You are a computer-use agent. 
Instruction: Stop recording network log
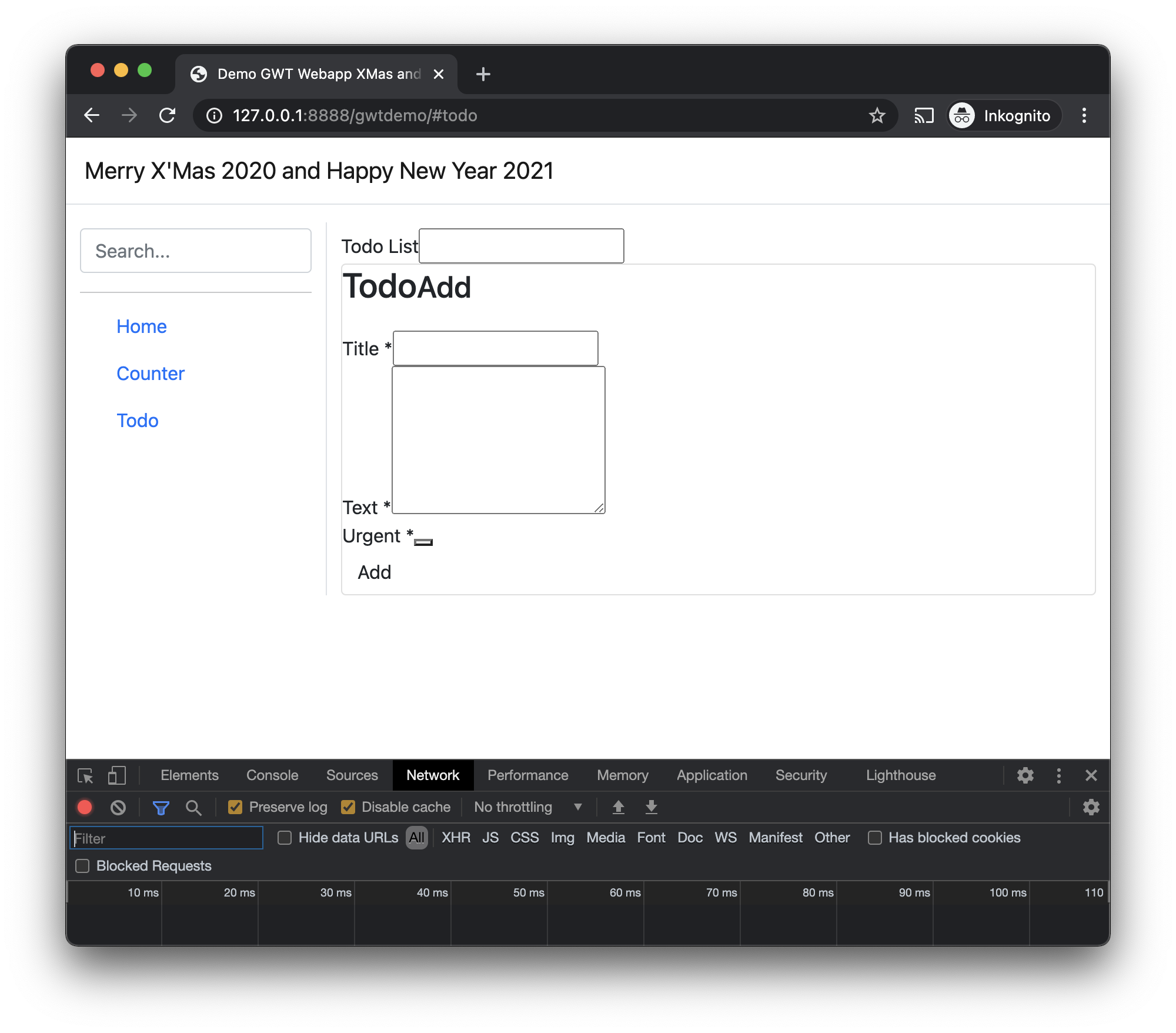pyautogui.click(x=85, y=807)
